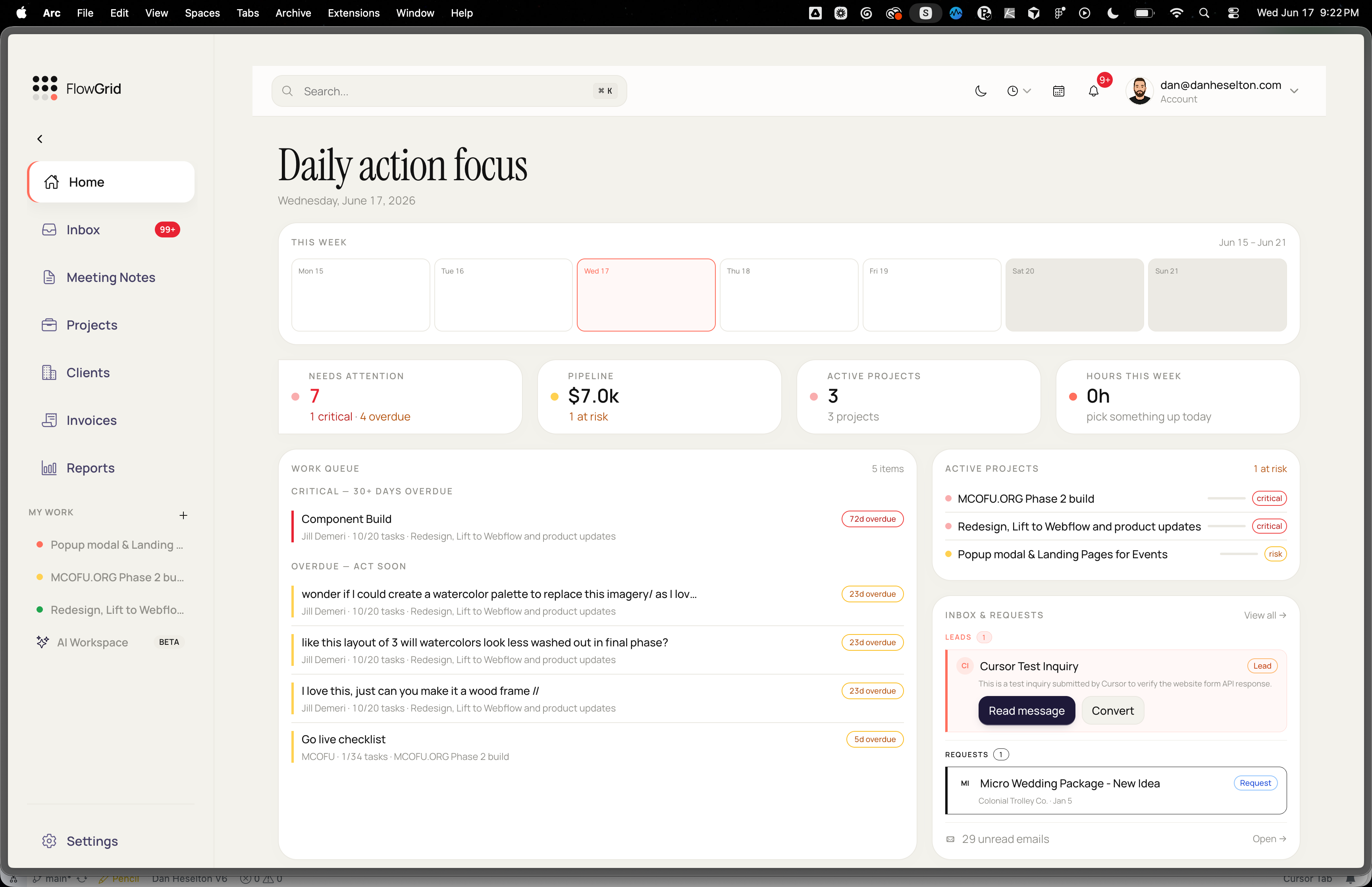The image size is (1372, 887).
Task: Click the Read message button
Action: click(x=1027, y=711)
